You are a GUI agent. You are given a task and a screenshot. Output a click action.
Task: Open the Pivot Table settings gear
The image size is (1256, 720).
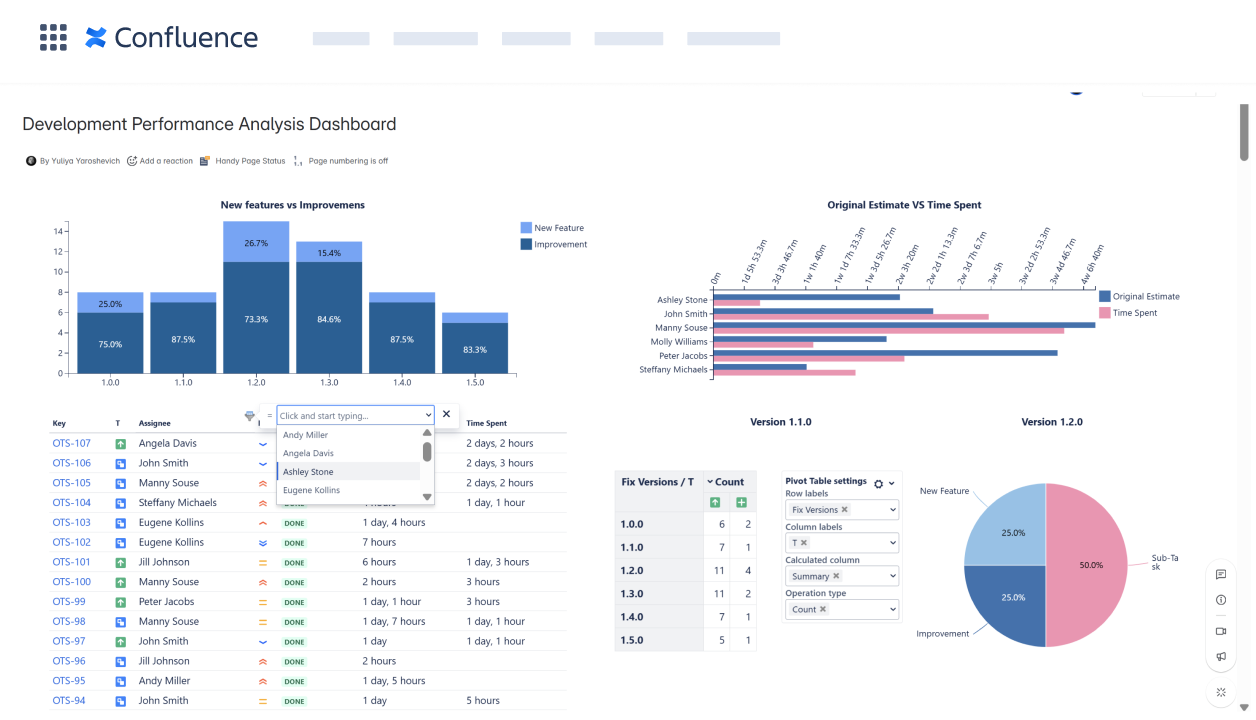pyautogui.click(x=879, y=484)
